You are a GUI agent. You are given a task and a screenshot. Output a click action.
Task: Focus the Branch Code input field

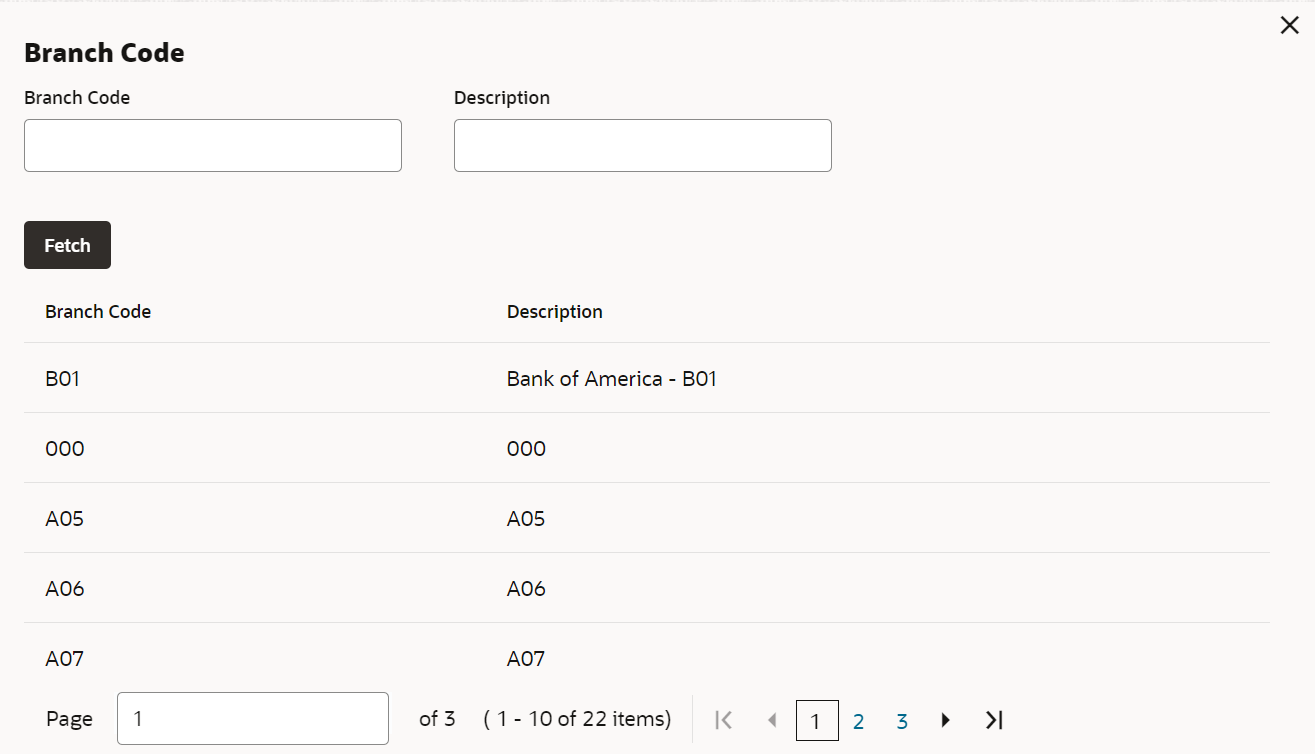pyautogui.click(x=213, y=146)
